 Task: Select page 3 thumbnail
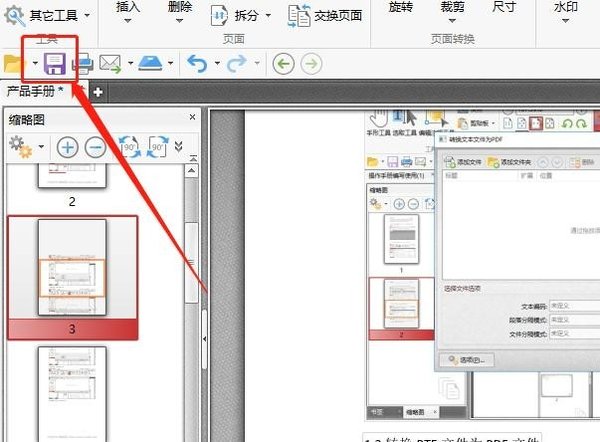click(72, 267)
